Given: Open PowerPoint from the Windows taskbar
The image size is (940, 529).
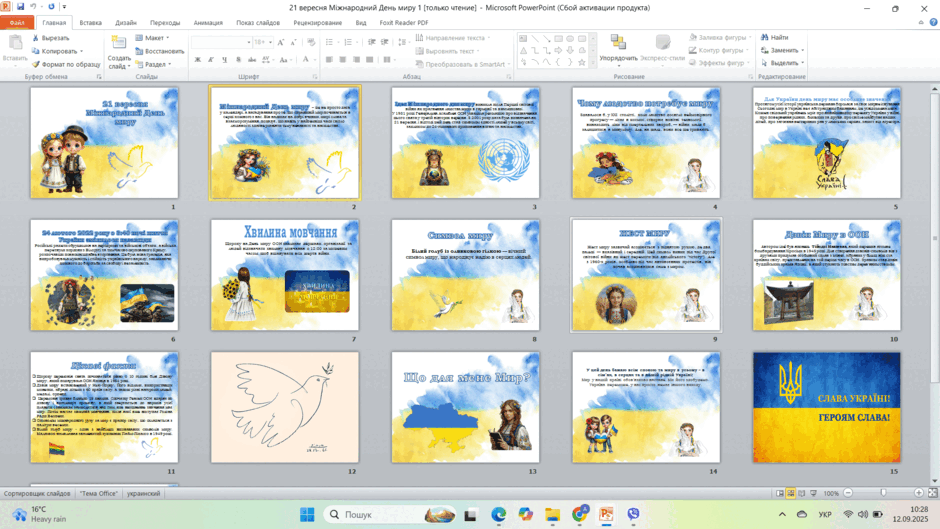Looking at the screenshot, I should [x=607, y=514].
